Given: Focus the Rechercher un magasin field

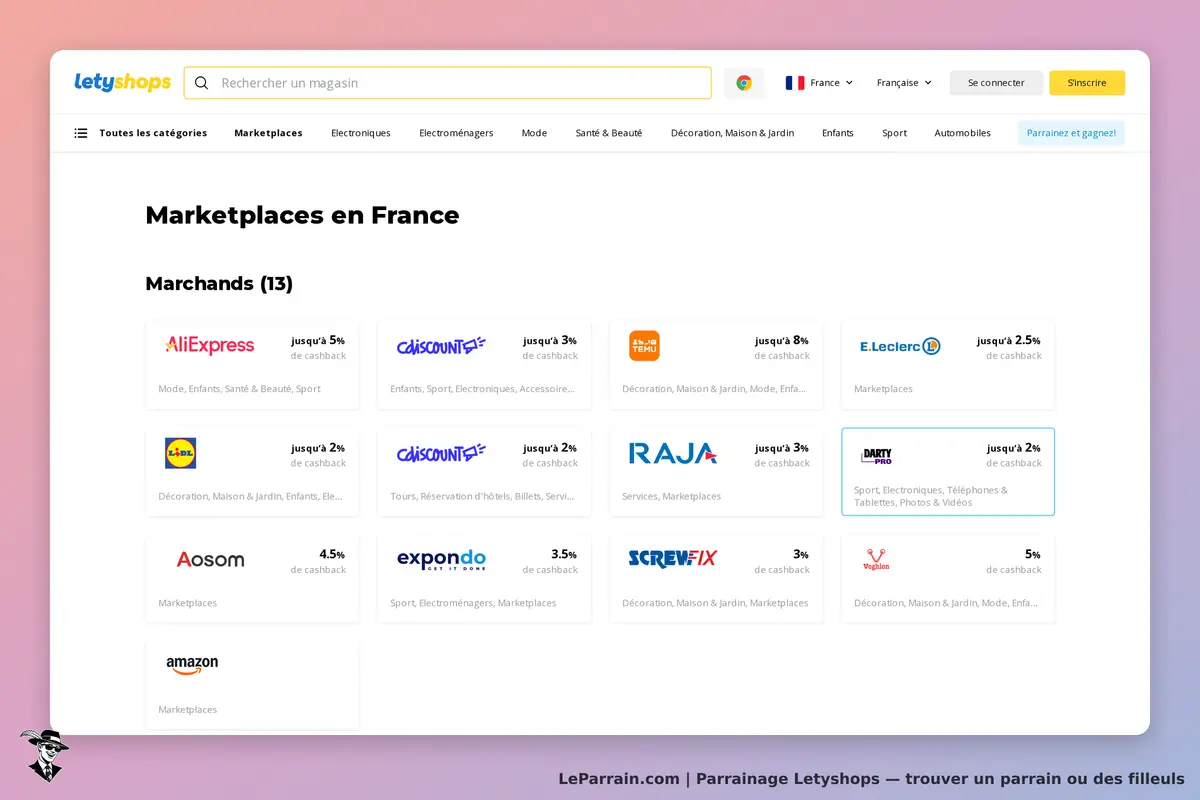Looking at the screenshot, I should (x=448, y=83).
